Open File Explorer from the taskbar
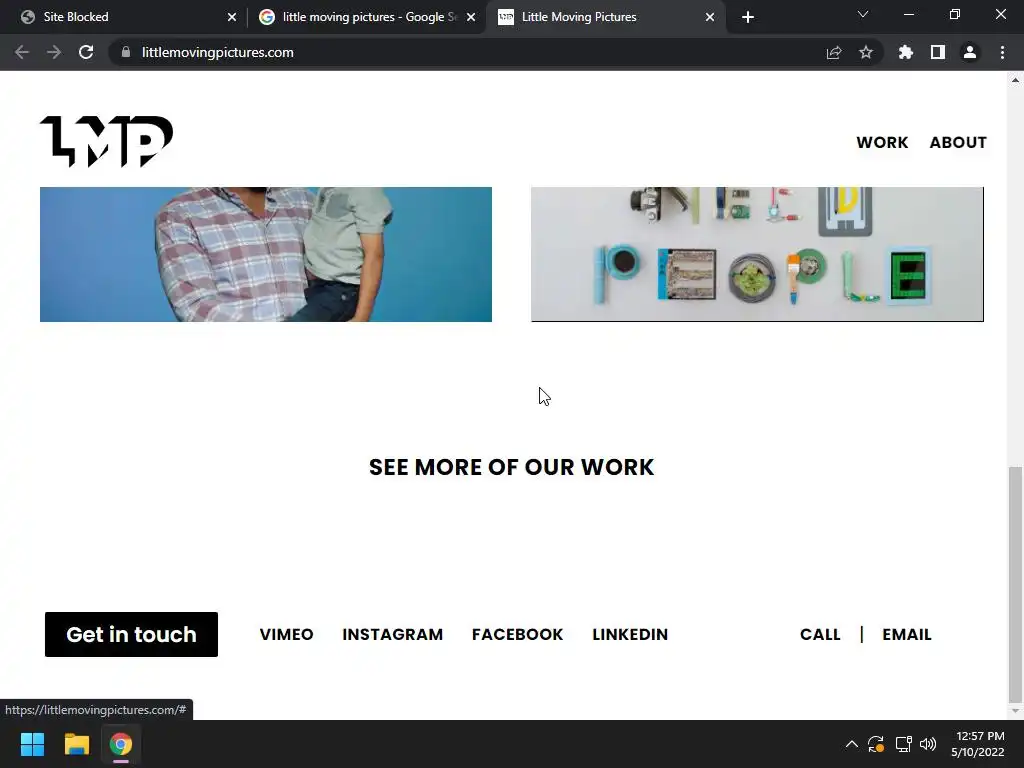 pos(76,744)
